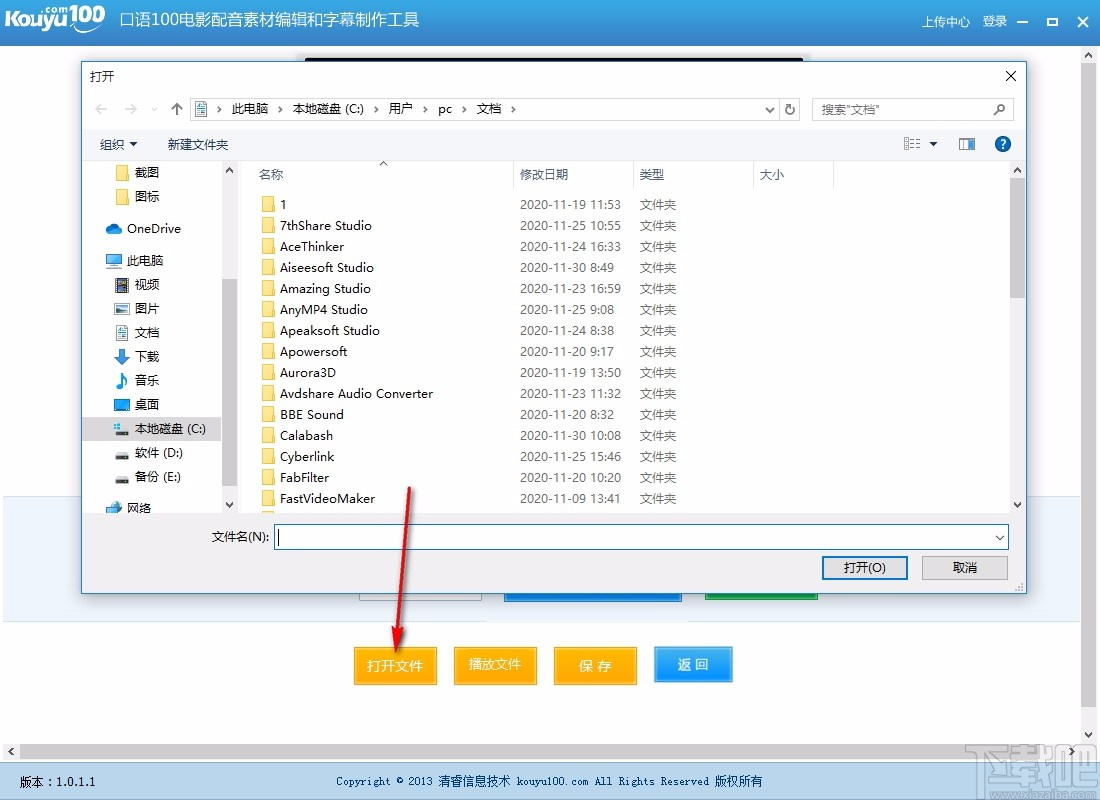This screenshot has height=800, width=1100.
Task: Open 音乐 folder in sidebar
Action: click(138, 380)
